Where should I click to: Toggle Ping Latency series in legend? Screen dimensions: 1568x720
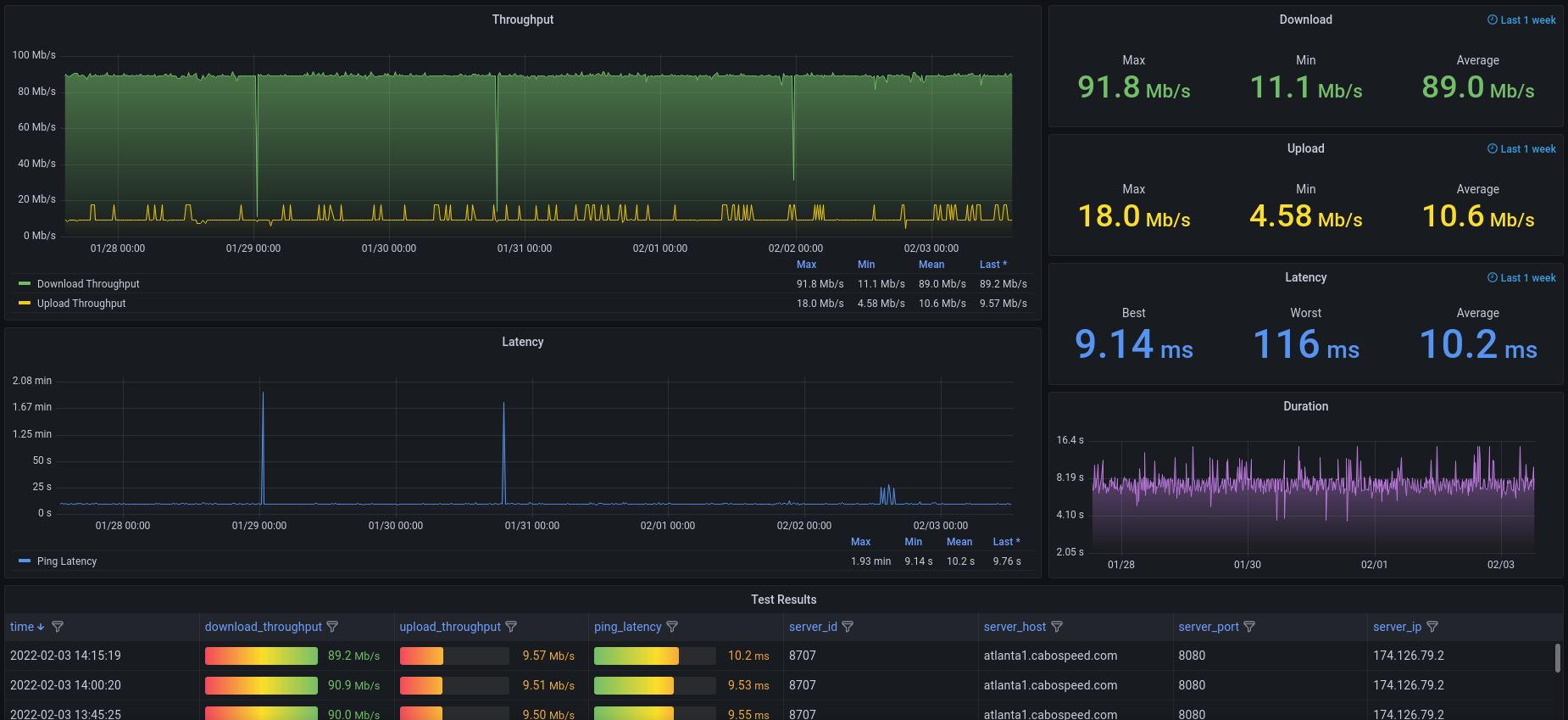[67, 561]
